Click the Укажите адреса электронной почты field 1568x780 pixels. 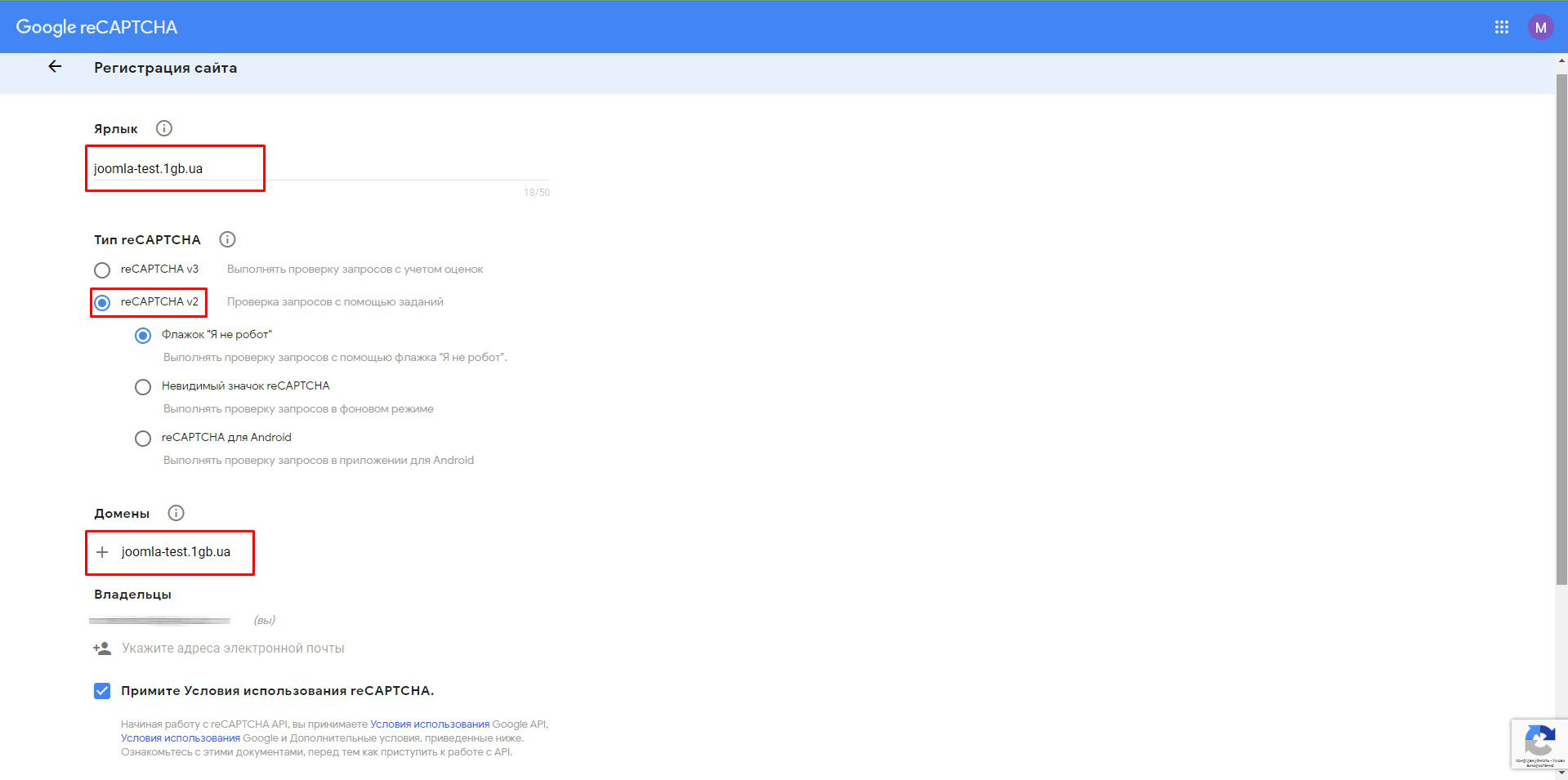point(233,649)
